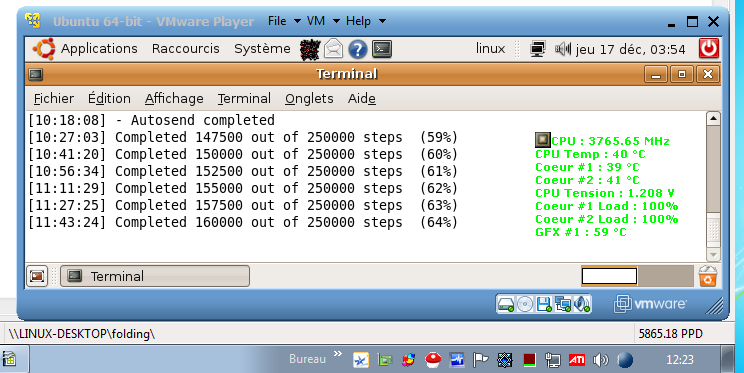Click the black-blue ornate square tray icon
The image size is (744, 373).
tap(505, 360)
